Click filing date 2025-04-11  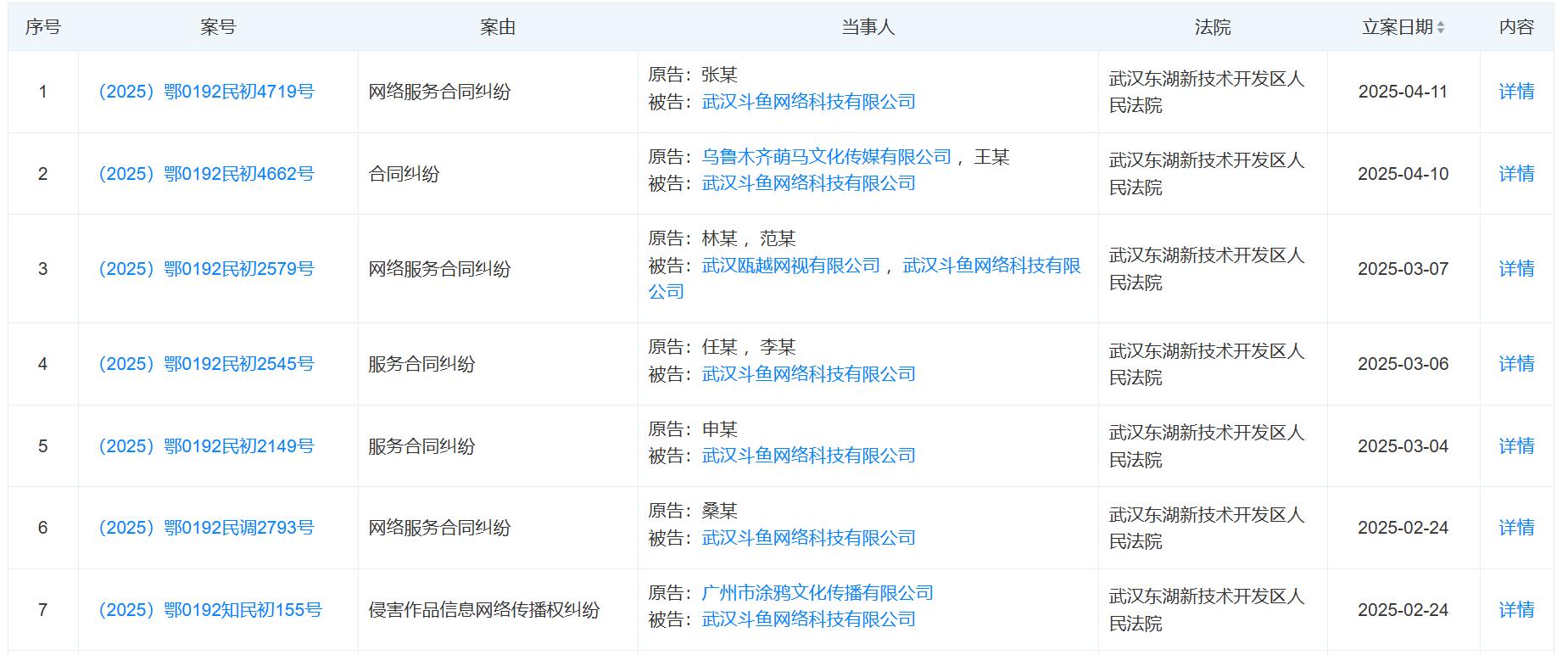coord(1403,92)
